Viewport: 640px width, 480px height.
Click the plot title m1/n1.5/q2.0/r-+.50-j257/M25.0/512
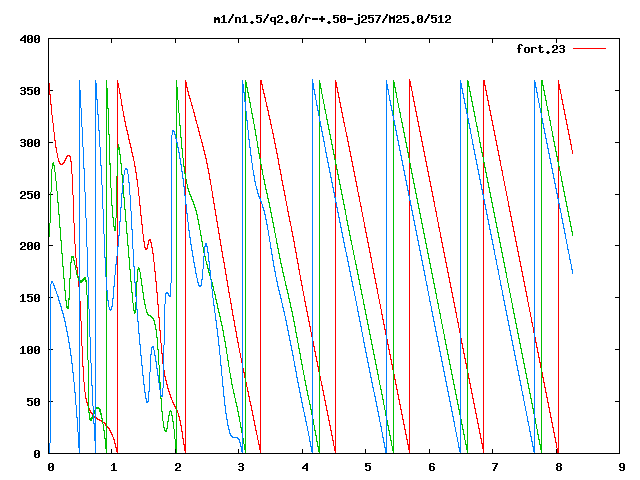tap(333, 19)
